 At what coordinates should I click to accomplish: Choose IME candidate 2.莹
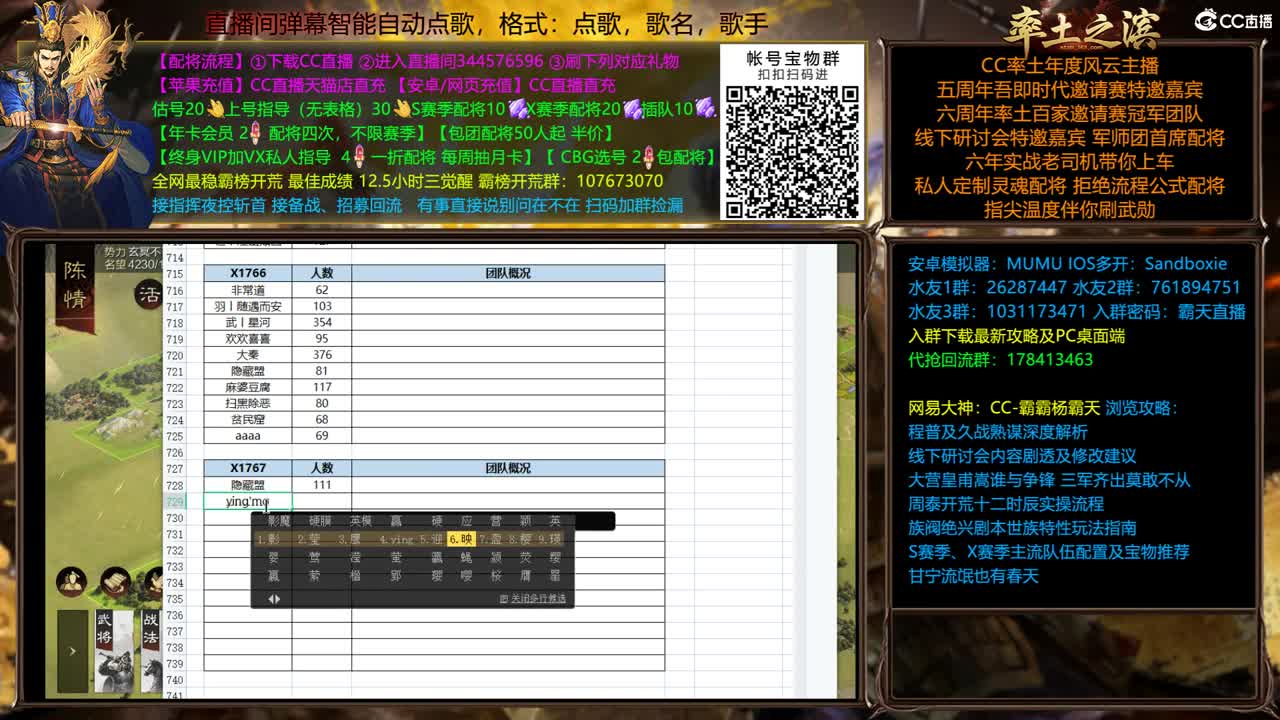[x=308, y=539]
